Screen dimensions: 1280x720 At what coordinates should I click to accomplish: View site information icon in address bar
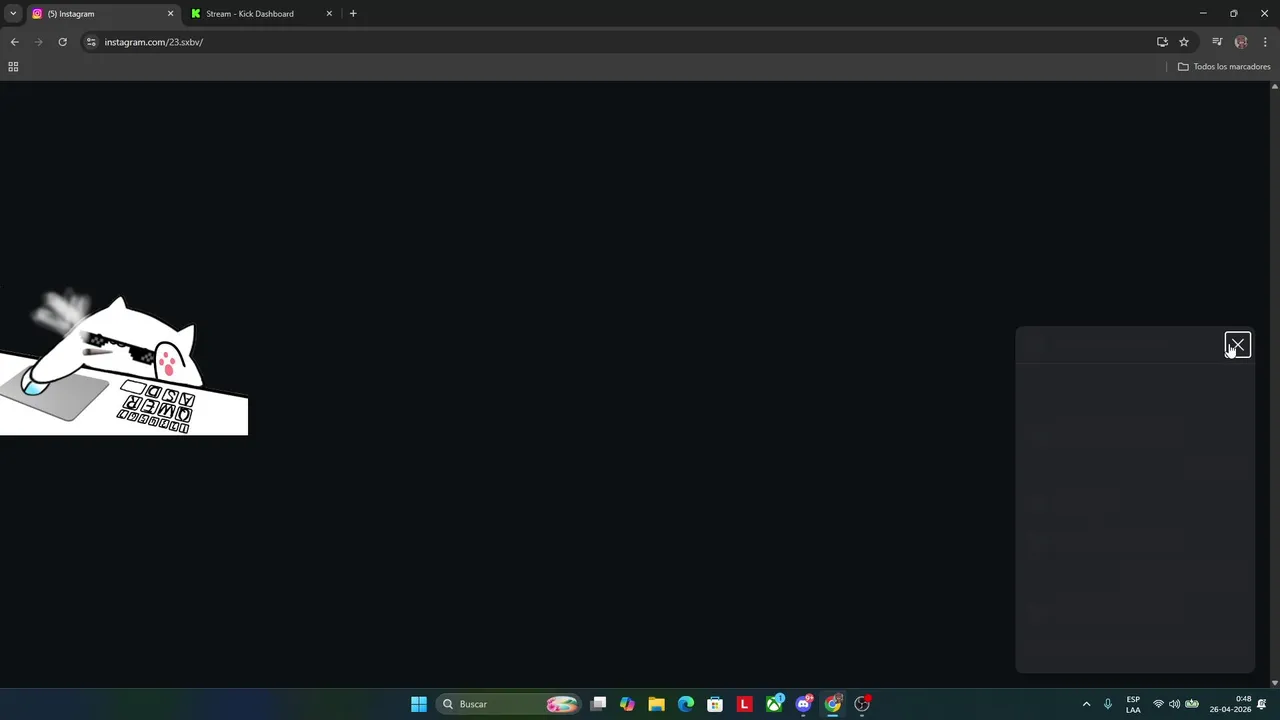(91, 42)
